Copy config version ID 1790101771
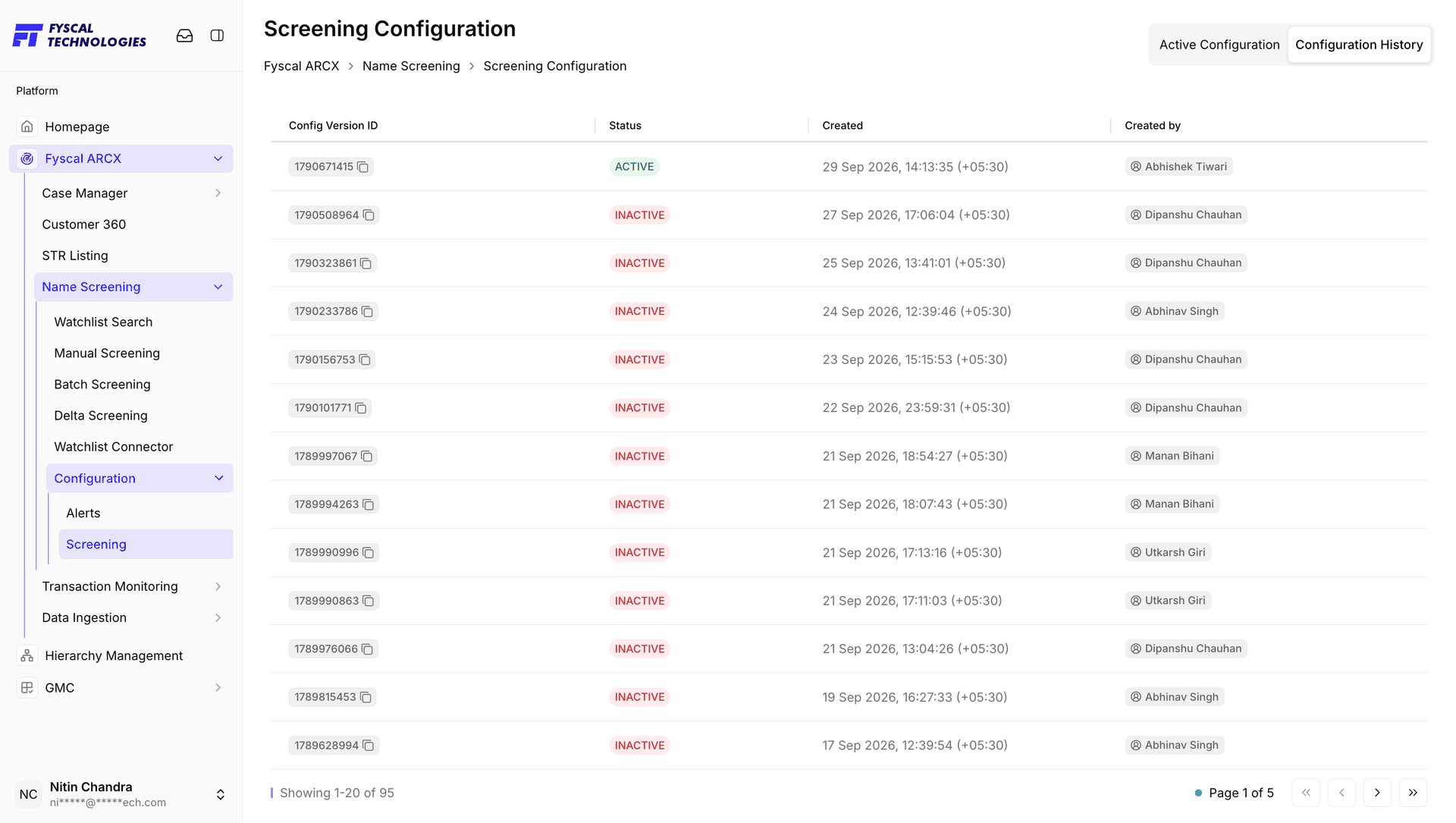The width and height of the screenshot is (1456, 823). pos(361,408)
